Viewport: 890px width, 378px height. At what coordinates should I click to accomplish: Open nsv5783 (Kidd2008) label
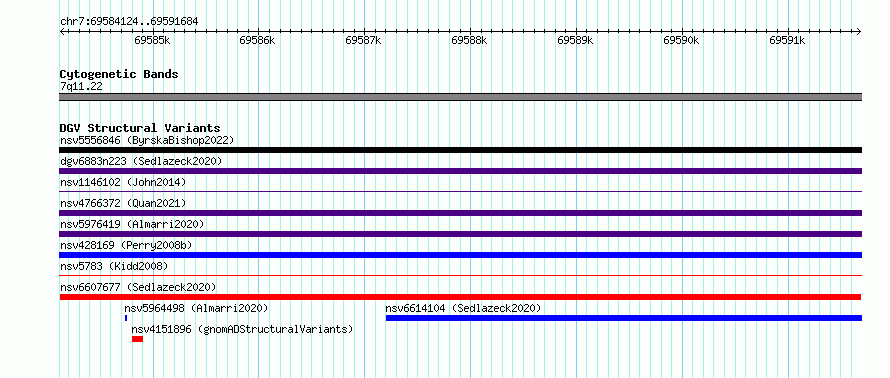pos(114,266)
